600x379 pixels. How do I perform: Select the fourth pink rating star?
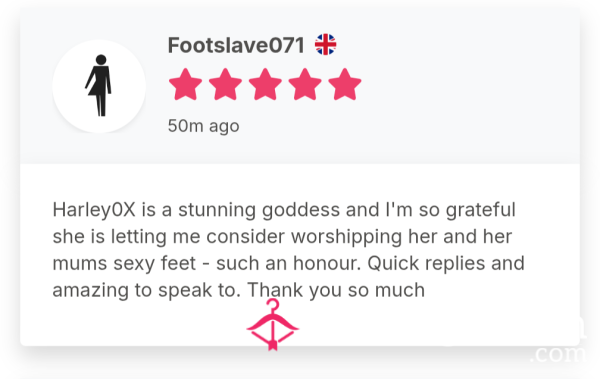coord(305,85)
